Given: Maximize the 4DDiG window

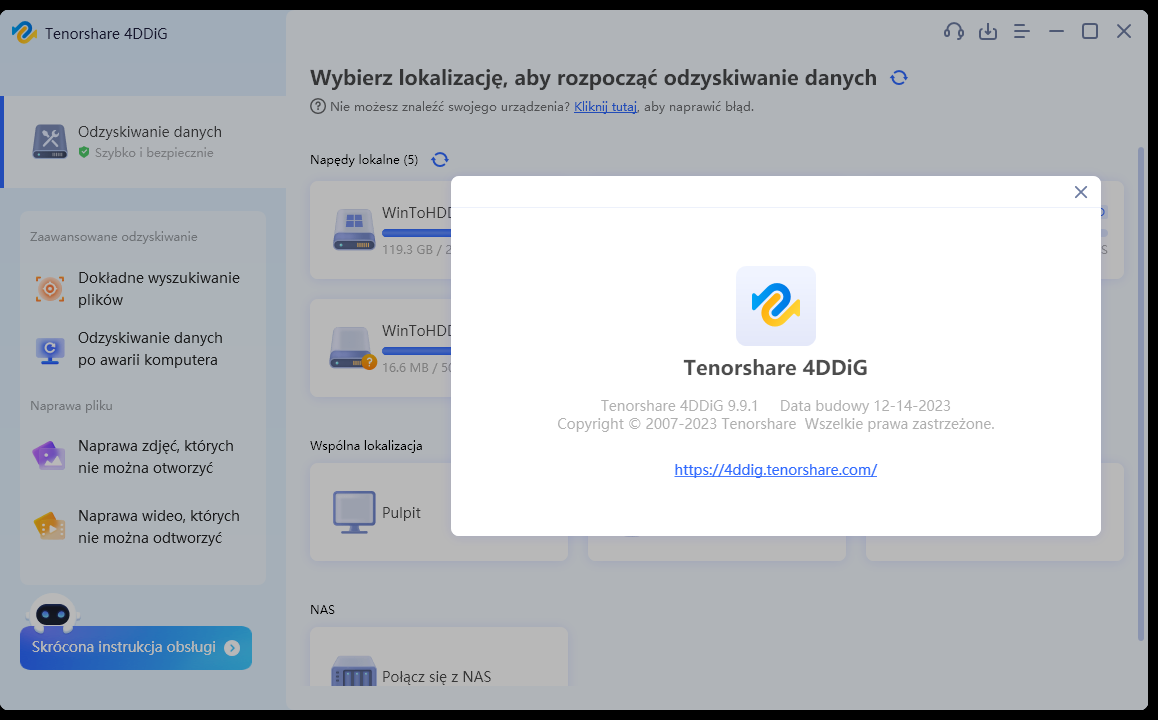Looking at the screenshot, I should coord(1089,31).
